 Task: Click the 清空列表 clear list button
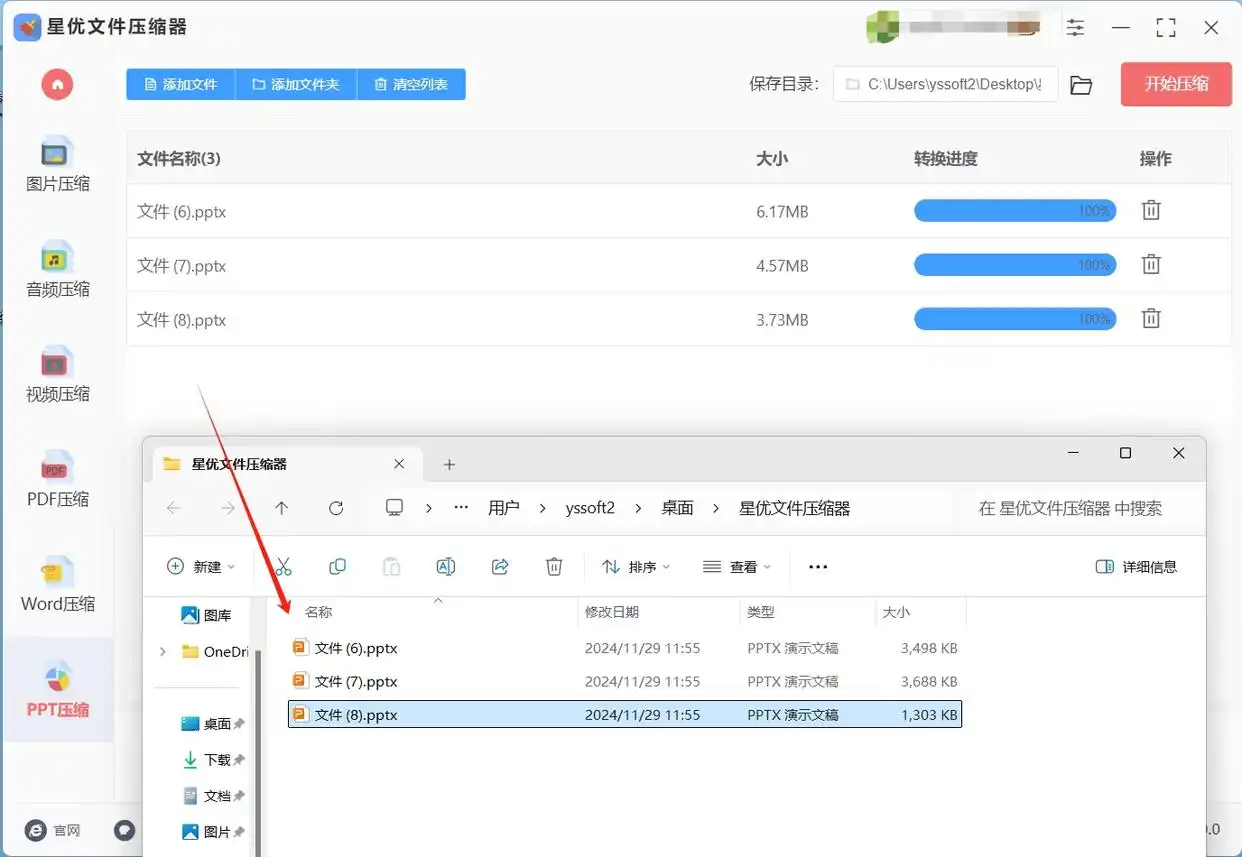pyautogui.click(x=411, y=84)
